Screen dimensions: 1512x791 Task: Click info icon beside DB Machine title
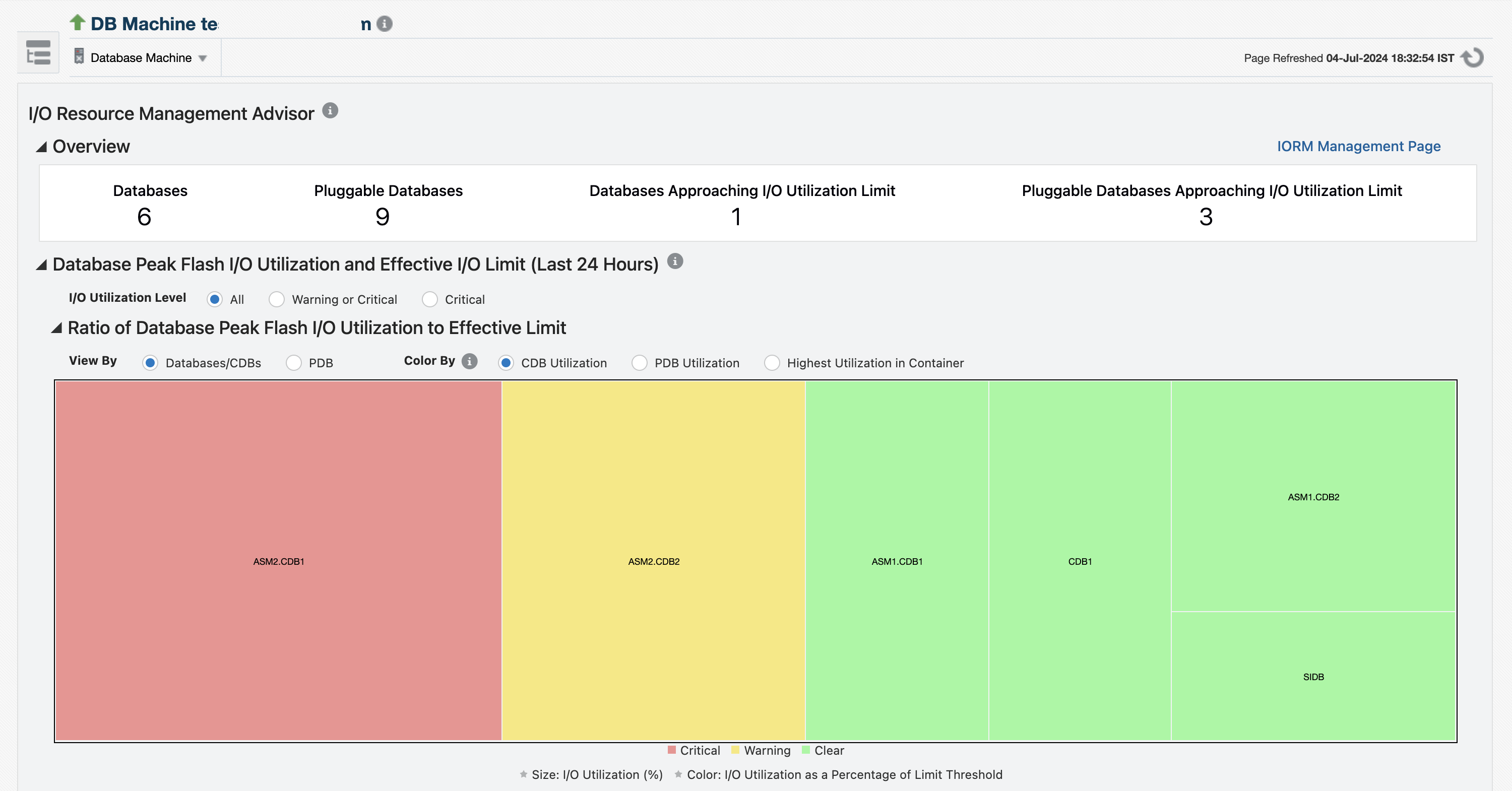click(385, 24)
